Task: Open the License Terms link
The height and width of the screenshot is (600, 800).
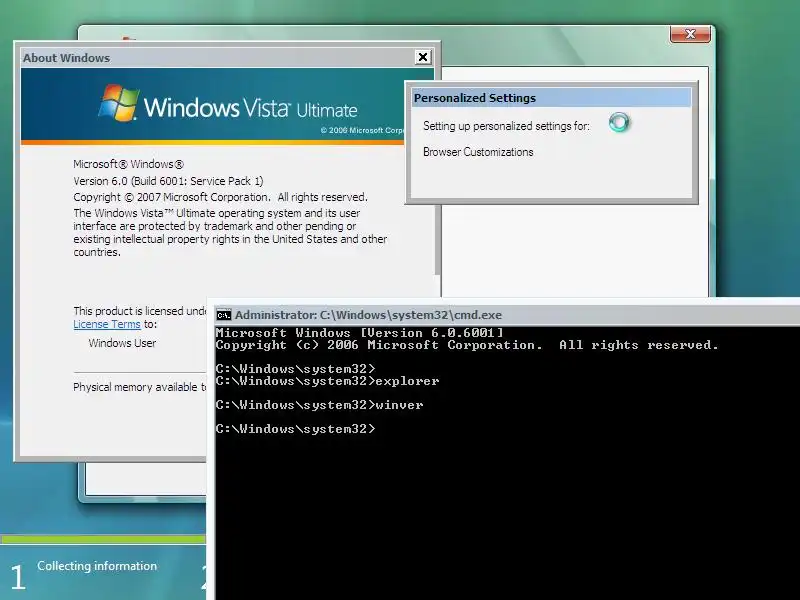Action: 107,324
